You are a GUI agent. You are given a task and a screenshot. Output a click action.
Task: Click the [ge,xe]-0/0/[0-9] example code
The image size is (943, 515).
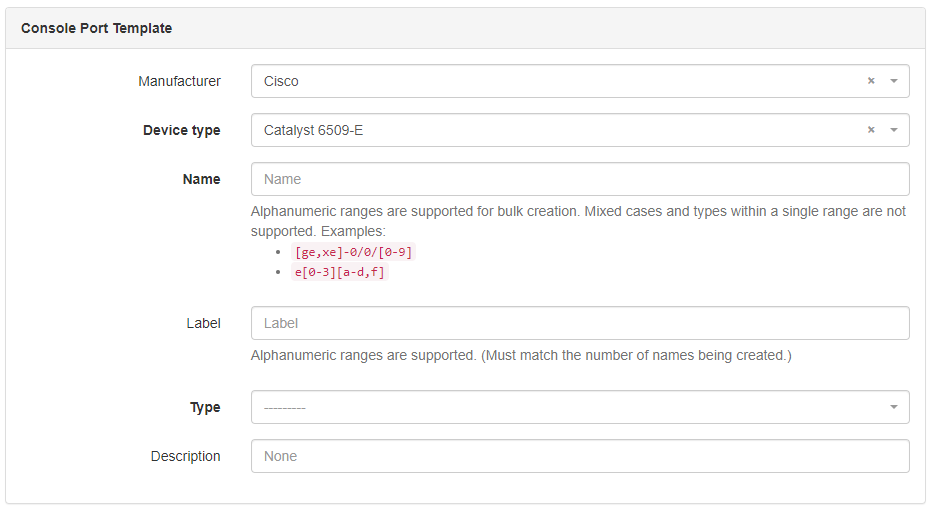click(x=353, y=252)
